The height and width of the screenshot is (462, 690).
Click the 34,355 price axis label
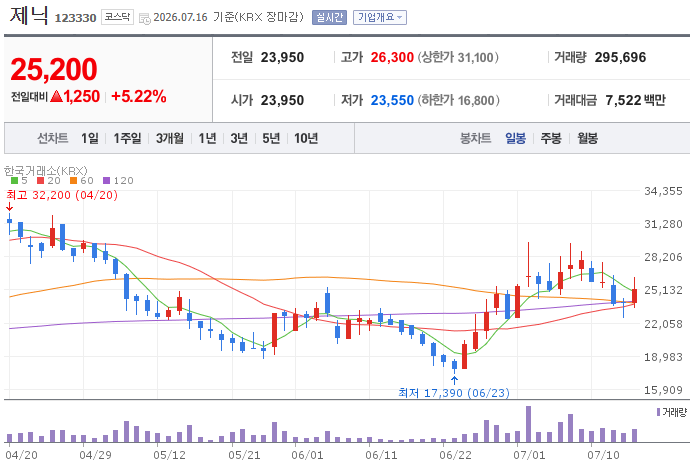pyautogui.click(x=663, y=191)
